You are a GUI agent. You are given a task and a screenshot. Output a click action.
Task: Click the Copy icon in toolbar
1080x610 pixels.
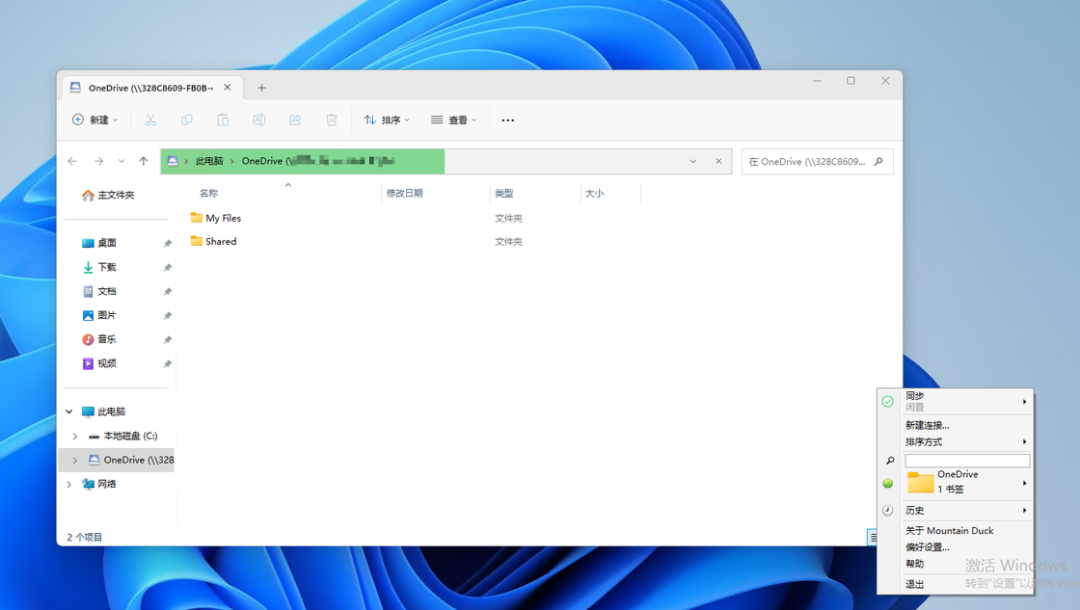point(187,120)
